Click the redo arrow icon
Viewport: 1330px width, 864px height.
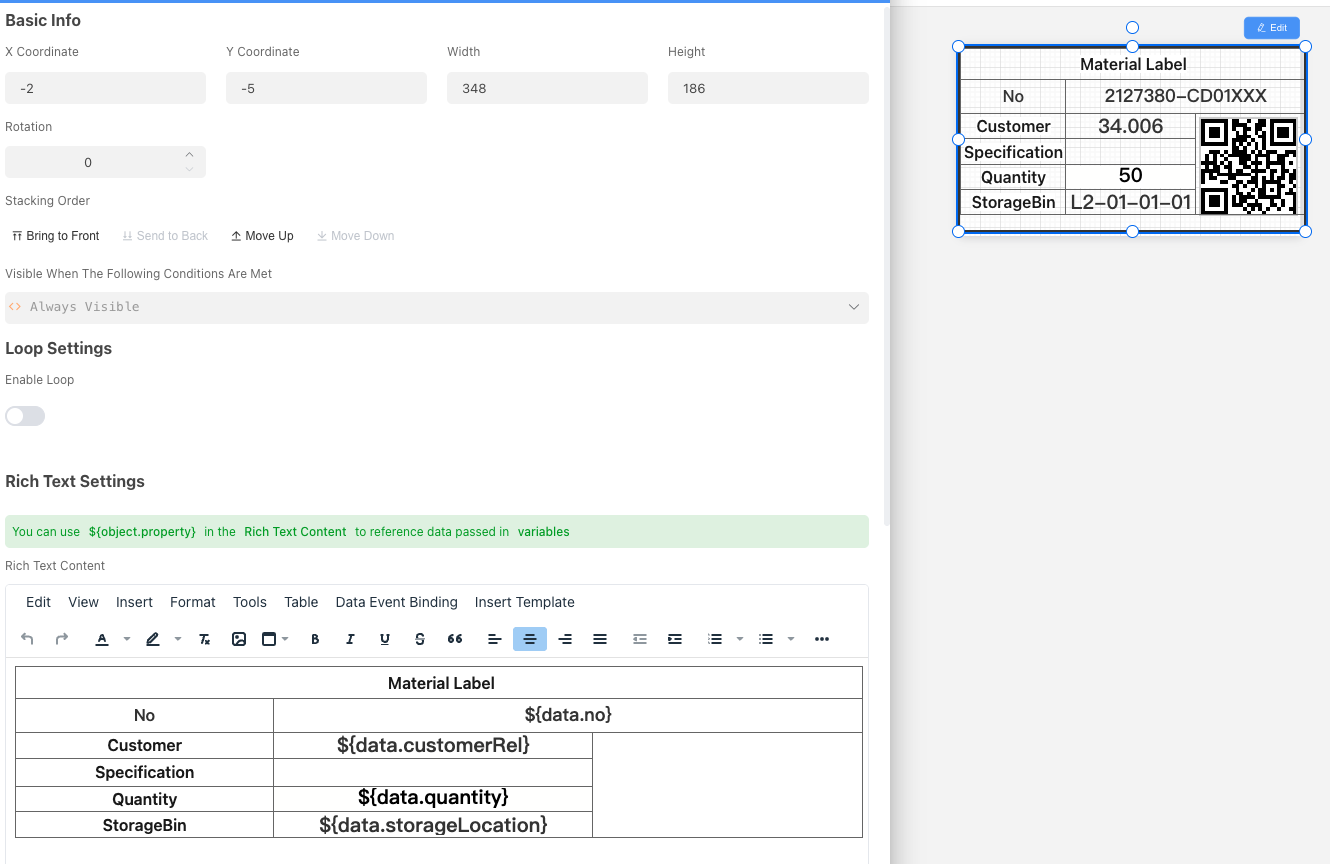click(x=62, y=639)
